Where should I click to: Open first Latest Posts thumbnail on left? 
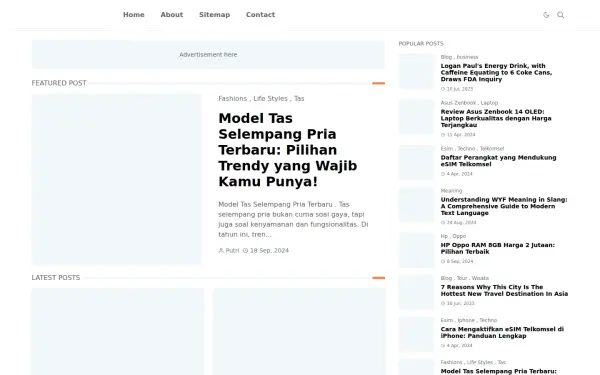click(117, 331)
